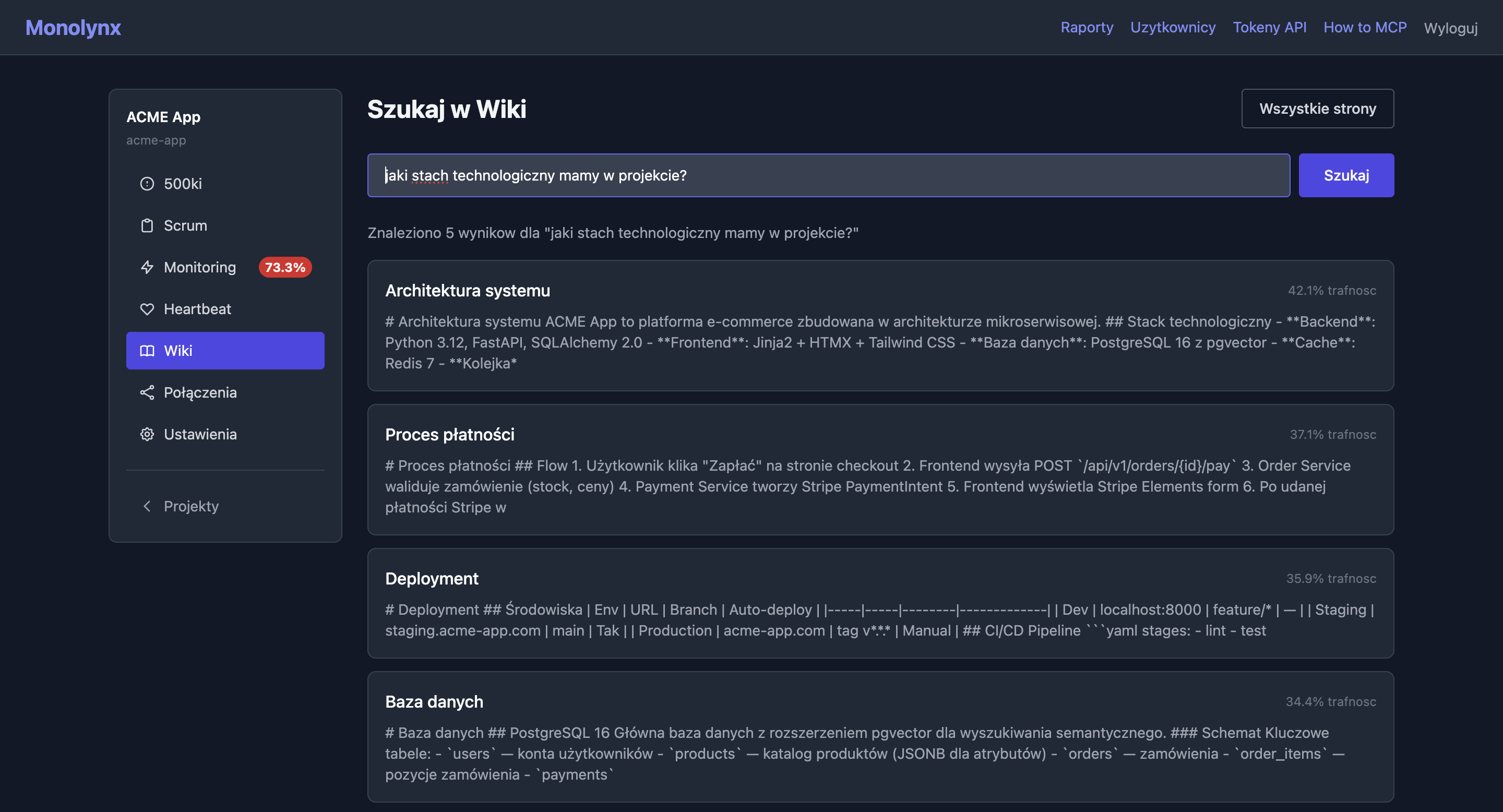
Task: Click the Monolynx logo
Action: (x=73, y=28)
